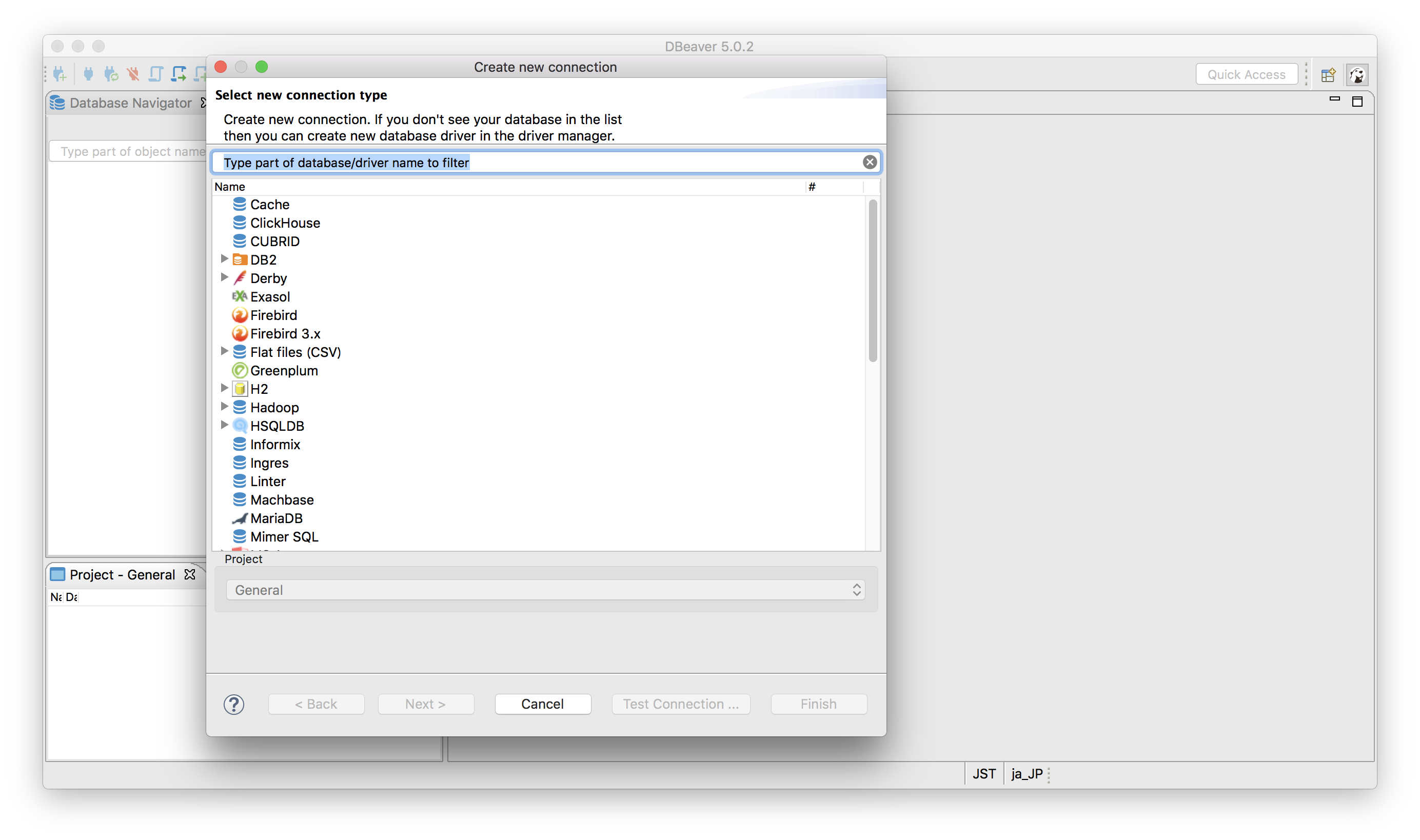The height and width of the screenshot is (840, 1420).
Task: Click the Greenplum green circle icon
Action: 240,371
